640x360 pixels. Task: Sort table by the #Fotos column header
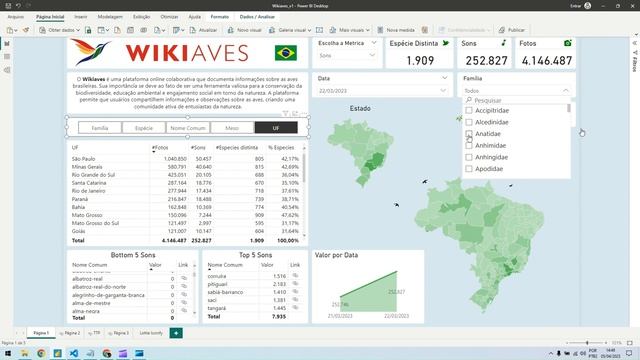160,147
